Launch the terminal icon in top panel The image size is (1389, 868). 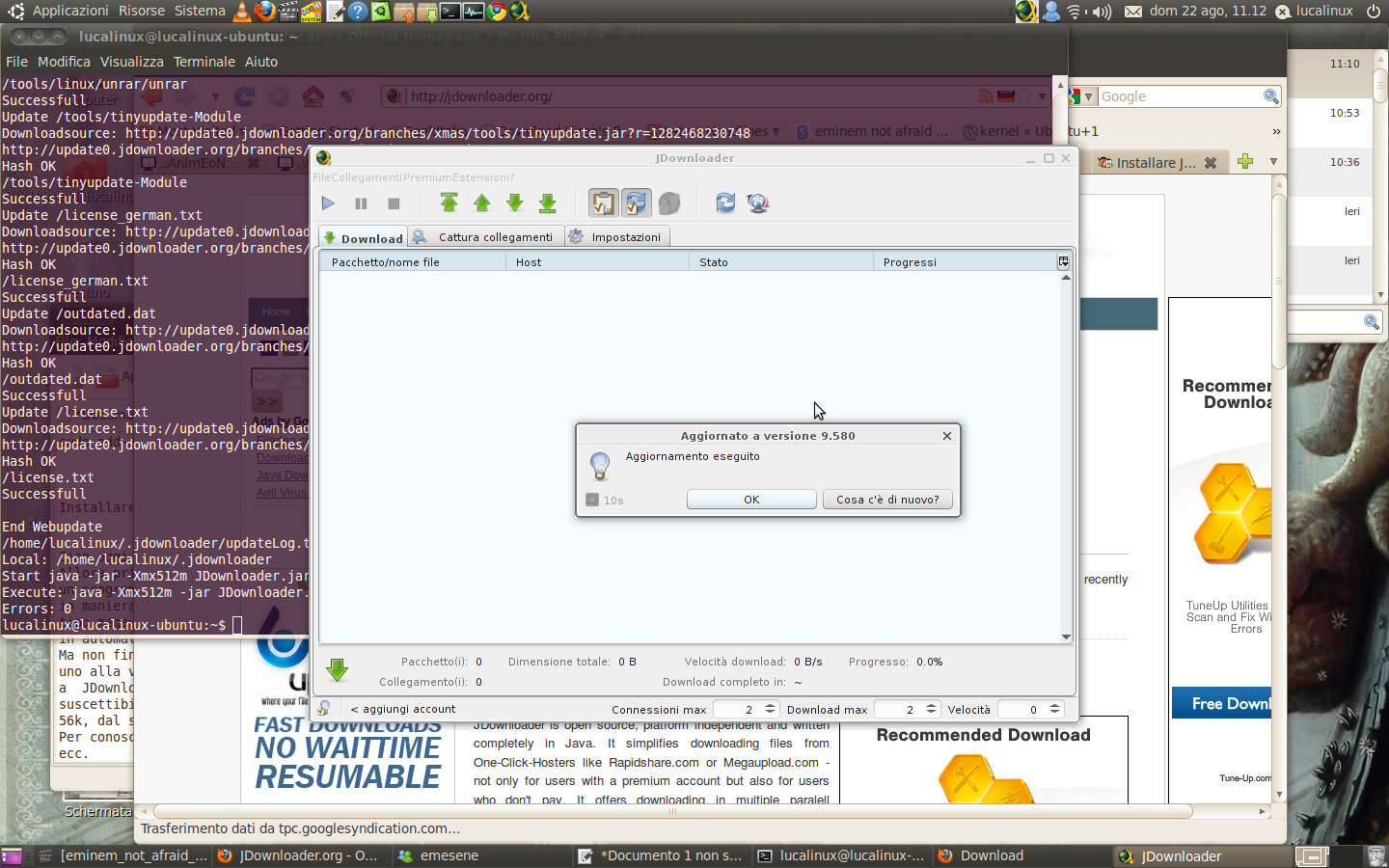click(x=450, y=11)
